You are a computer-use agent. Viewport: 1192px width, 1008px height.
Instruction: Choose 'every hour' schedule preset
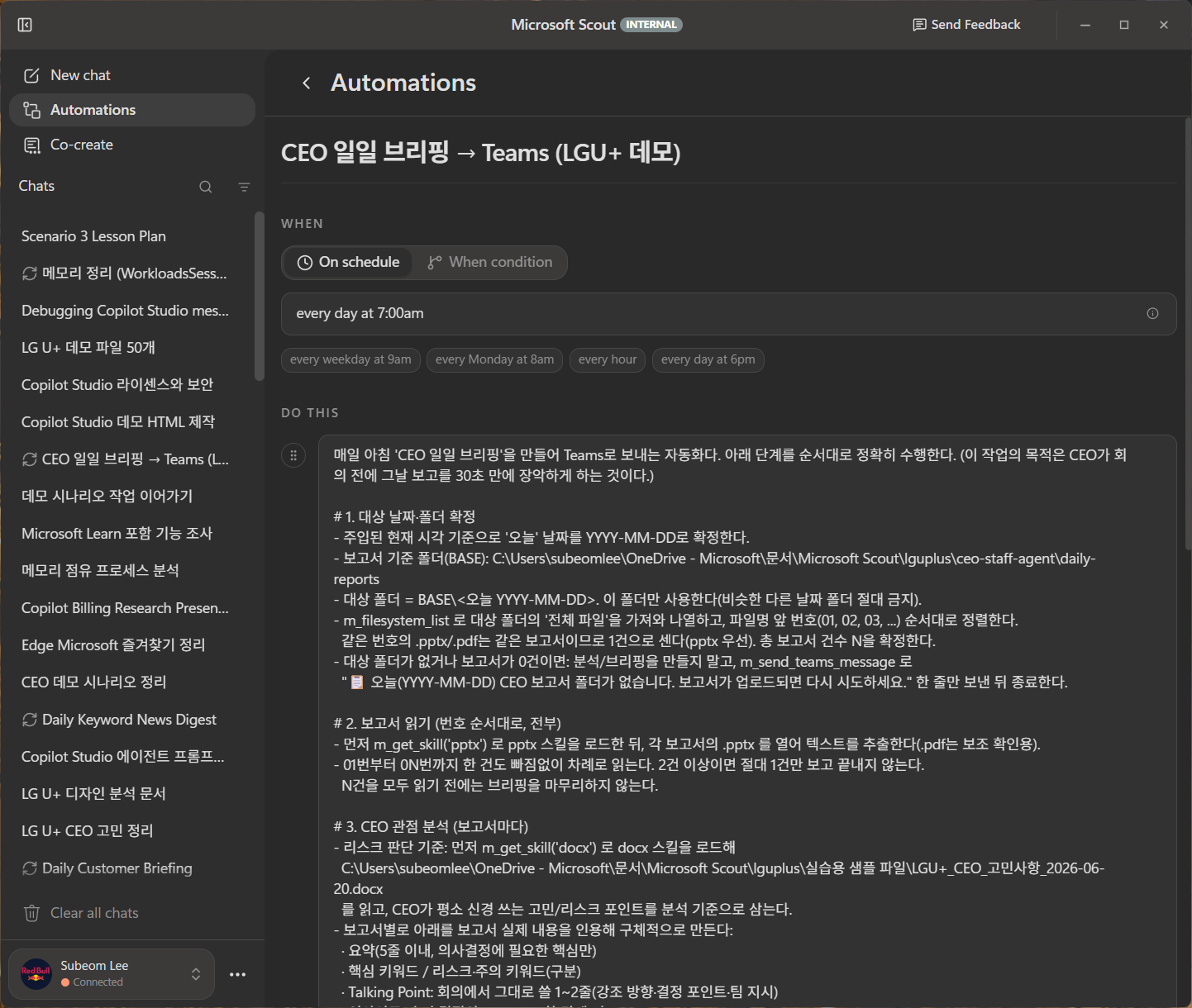point(608,360)
